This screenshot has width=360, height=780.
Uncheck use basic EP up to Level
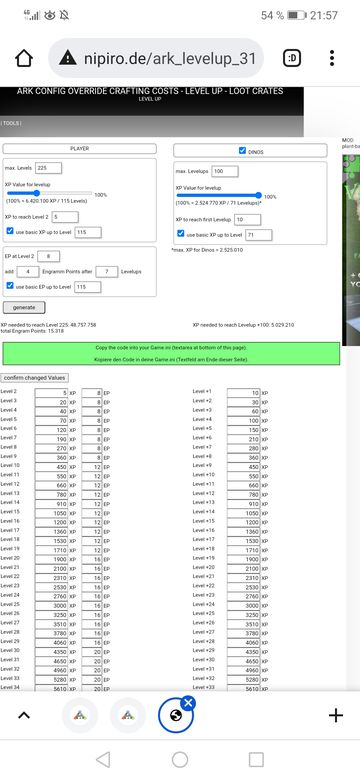(10, 286)
